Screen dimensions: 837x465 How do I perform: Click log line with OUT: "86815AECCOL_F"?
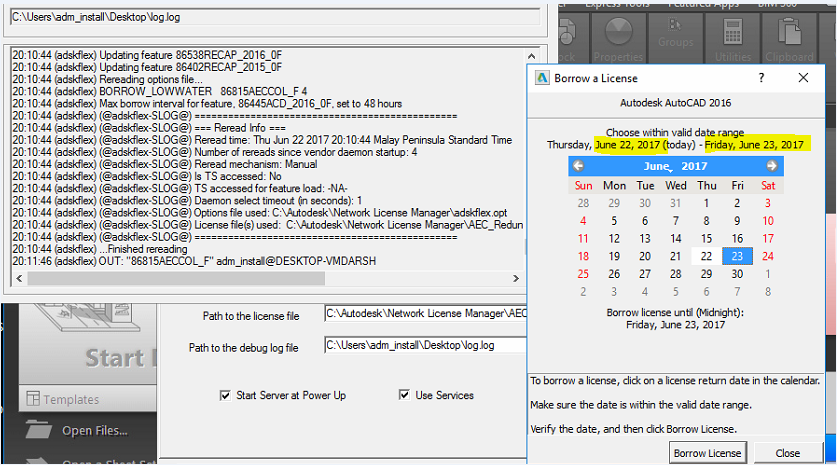tap(194, 261)
